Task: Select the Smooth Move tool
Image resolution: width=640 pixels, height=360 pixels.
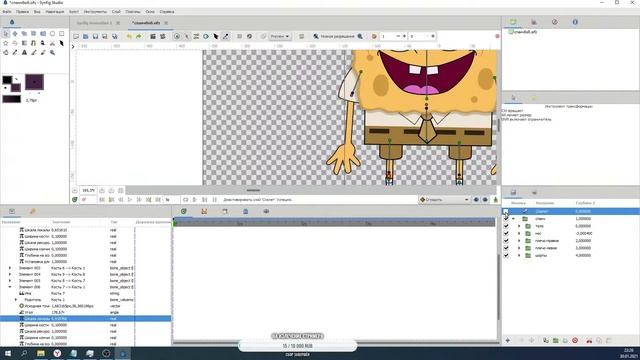Action: (15, 33)
